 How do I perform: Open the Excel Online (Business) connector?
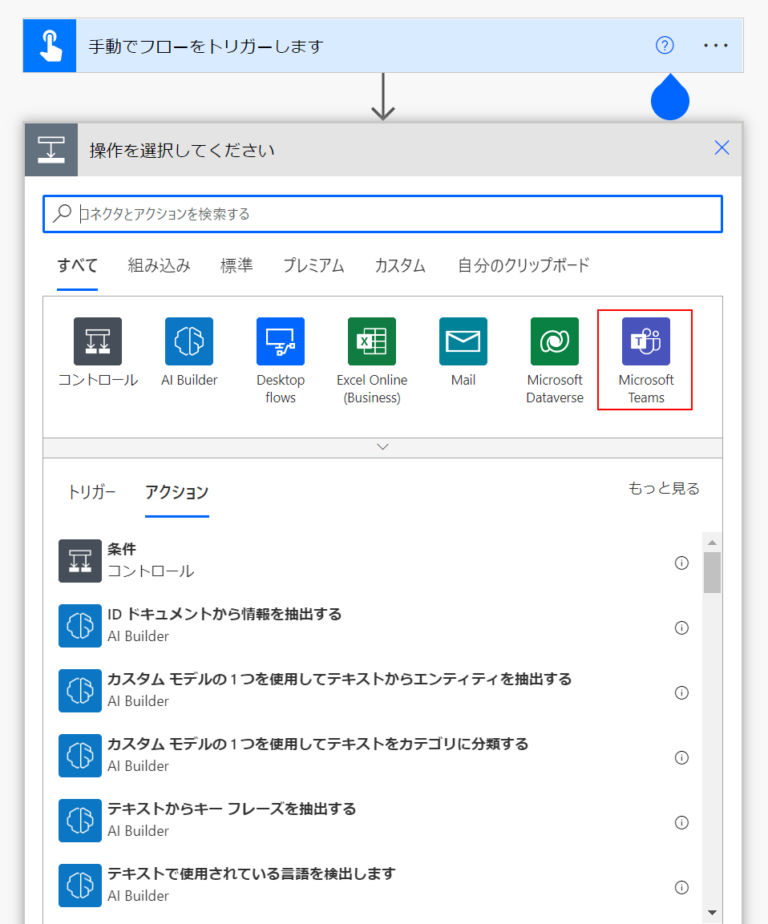pyautogui.click(x=372, y=340)
